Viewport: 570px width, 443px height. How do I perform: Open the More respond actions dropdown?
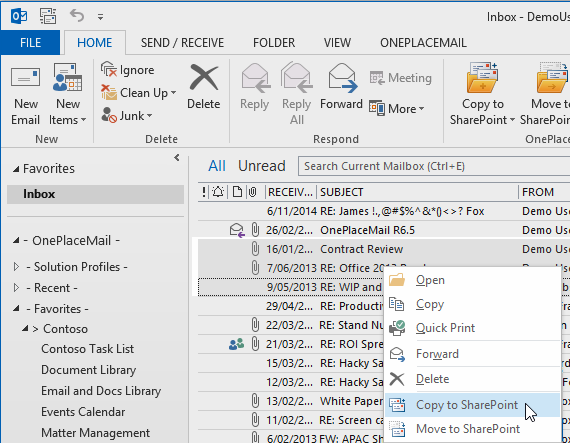click(397, 108)
